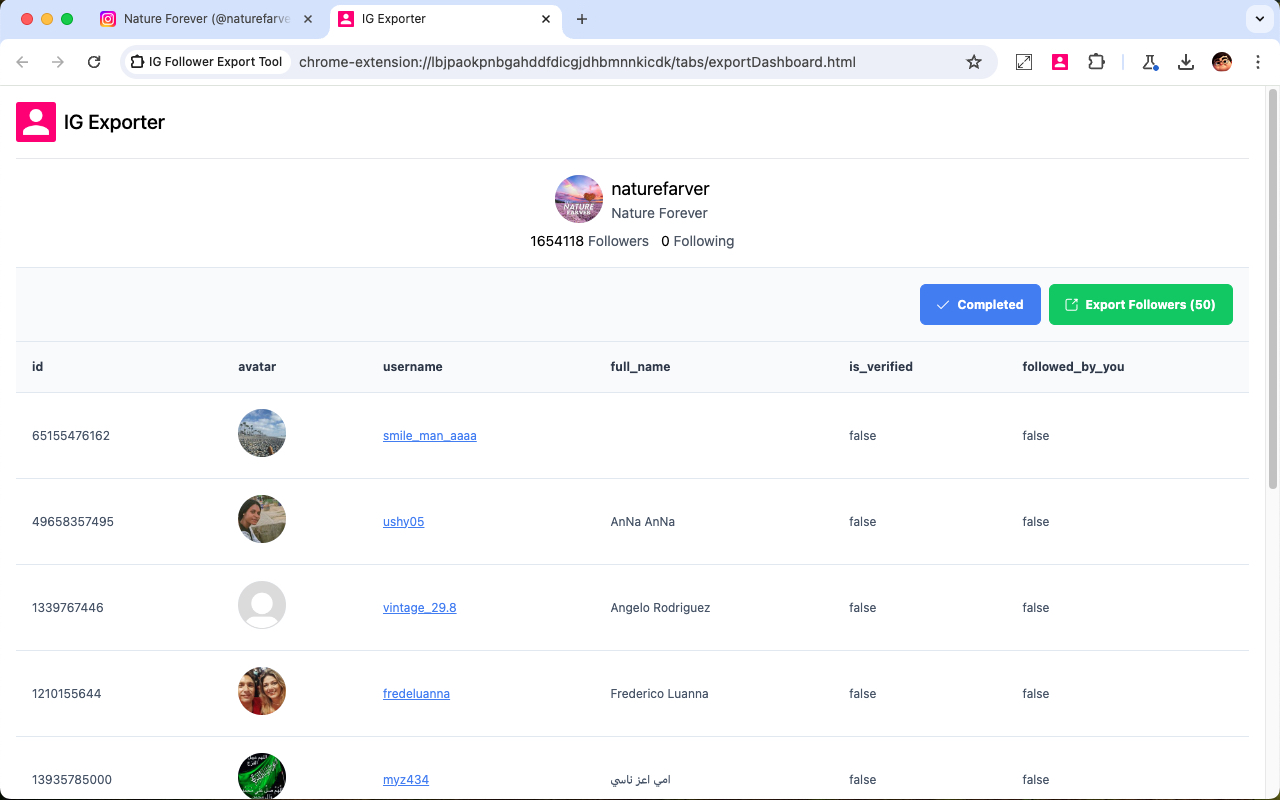Close the Nature Forever Instagram tab
Image resolution: width=1280 pixels, height=800 pixels.
[308, 19]
